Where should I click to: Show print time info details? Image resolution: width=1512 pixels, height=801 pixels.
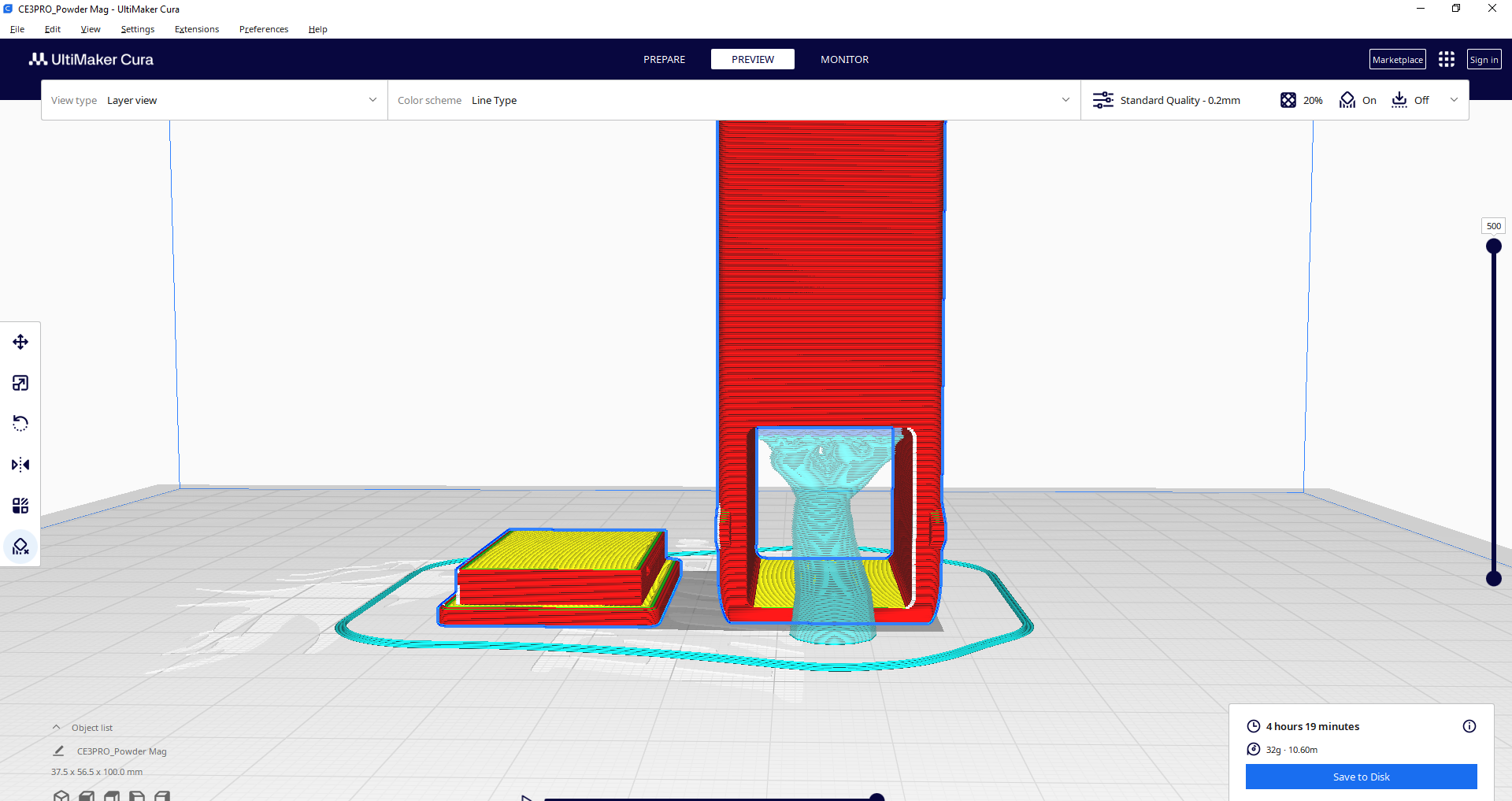[1469, 726]
